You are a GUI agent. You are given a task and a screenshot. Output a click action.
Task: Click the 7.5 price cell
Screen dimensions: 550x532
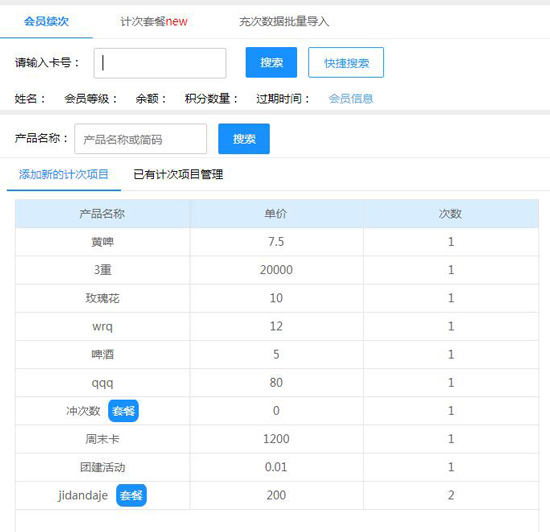[x=276, y=242]
